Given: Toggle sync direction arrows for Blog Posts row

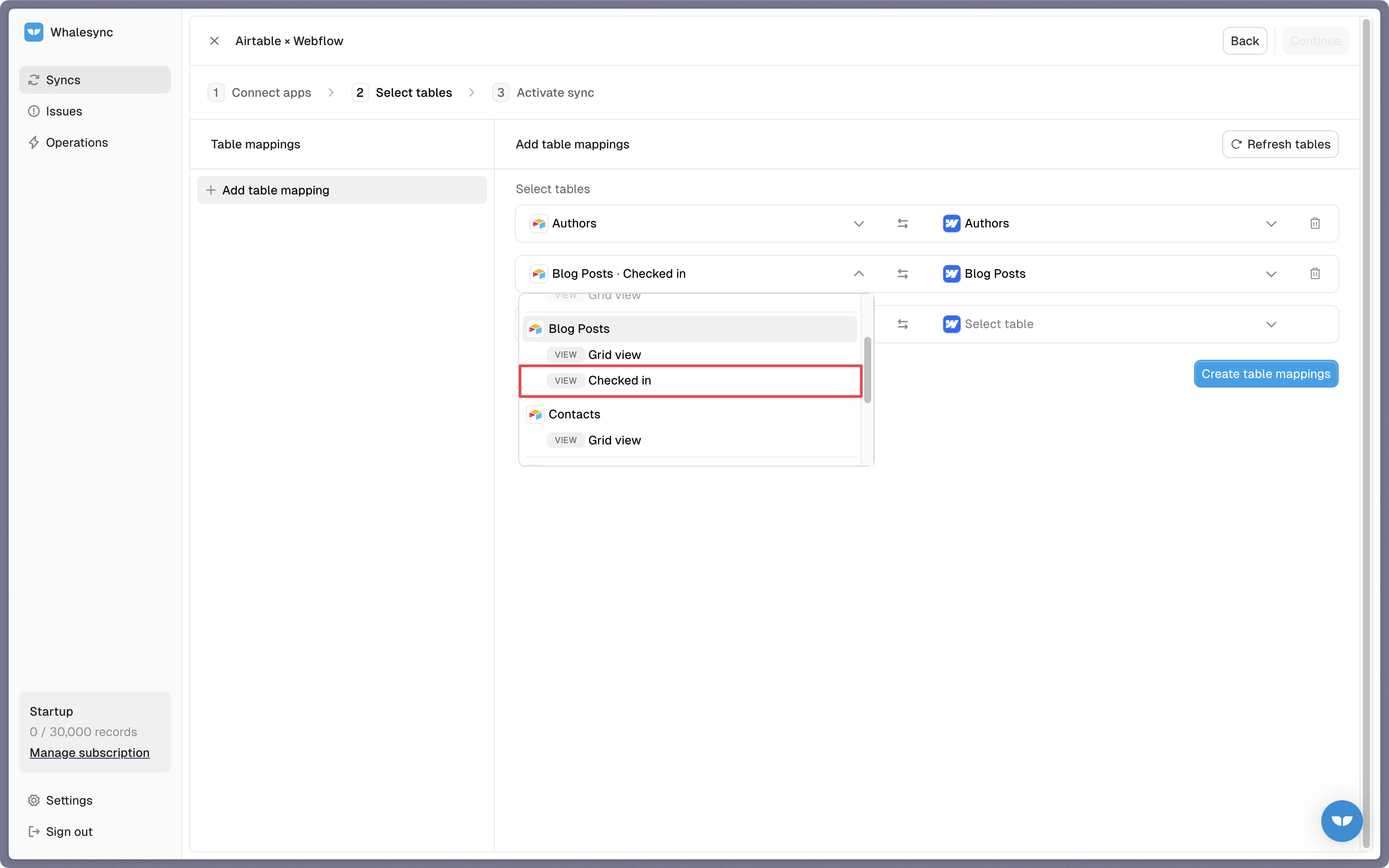Looking at the screenshot, I should tap(903, 274).
